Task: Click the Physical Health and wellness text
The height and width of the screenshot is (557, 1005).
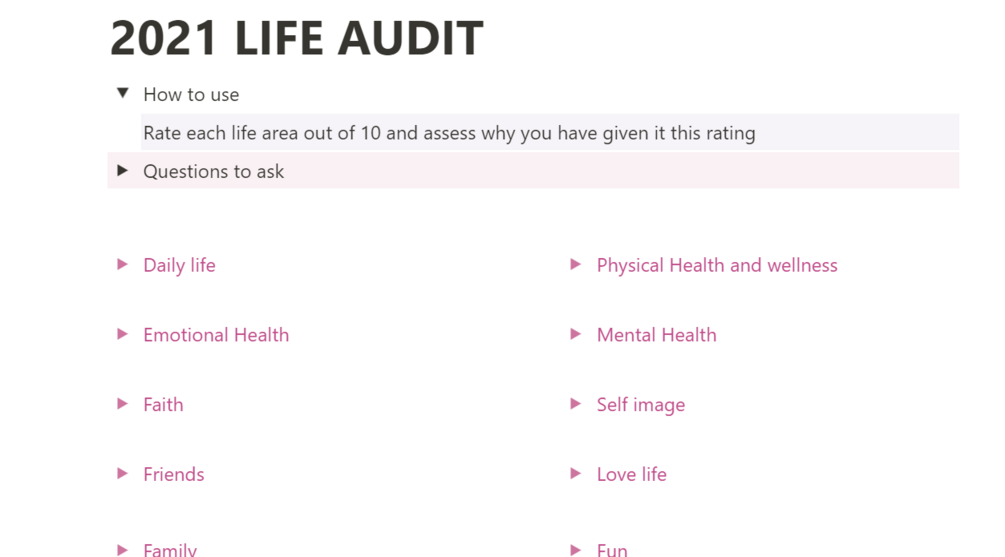Action: [717, 265]
